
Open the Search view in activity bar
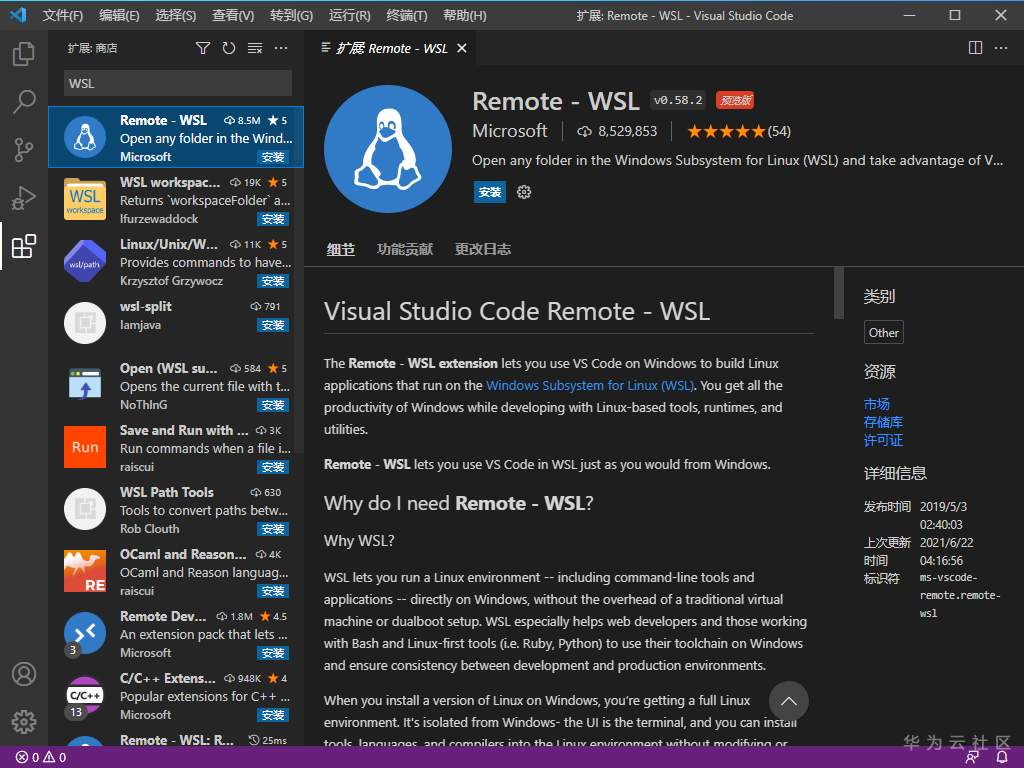24,102
